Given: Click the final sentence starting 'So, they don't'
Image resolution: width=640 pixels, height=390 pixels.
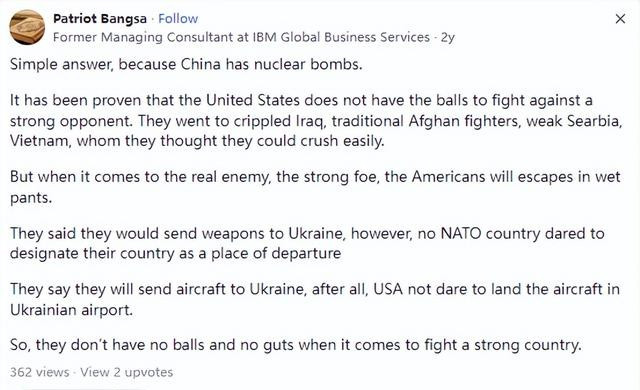Looking at the screenshot, I should click(296, 345).
